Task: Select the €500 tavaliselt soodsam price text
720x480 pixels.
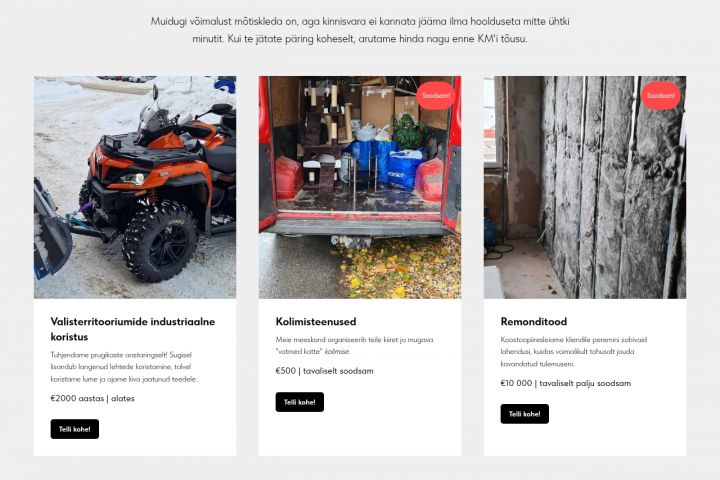Action: 324,371
